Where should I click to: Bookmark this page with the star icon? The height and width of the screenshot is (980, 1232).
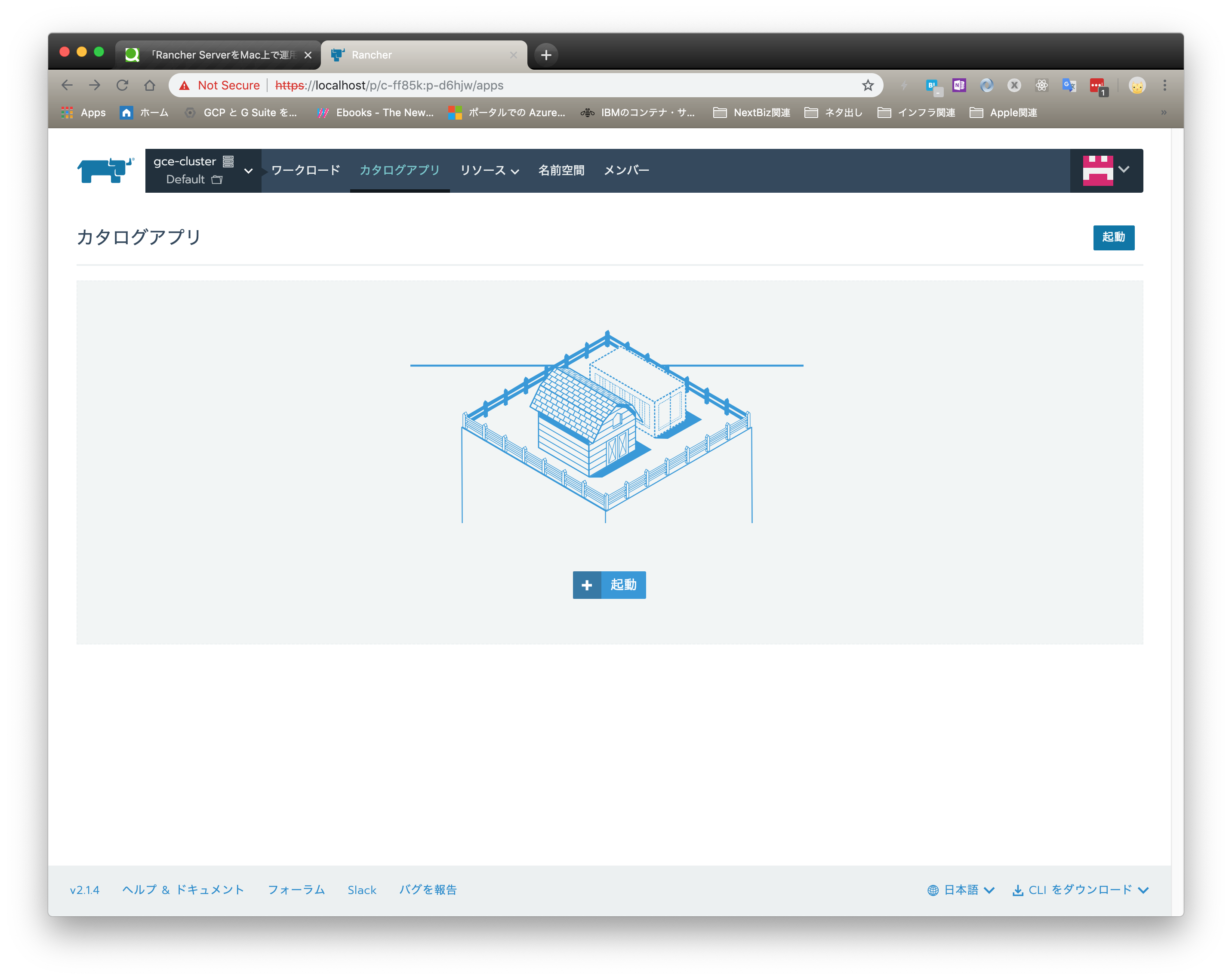[x=867, y=85]
